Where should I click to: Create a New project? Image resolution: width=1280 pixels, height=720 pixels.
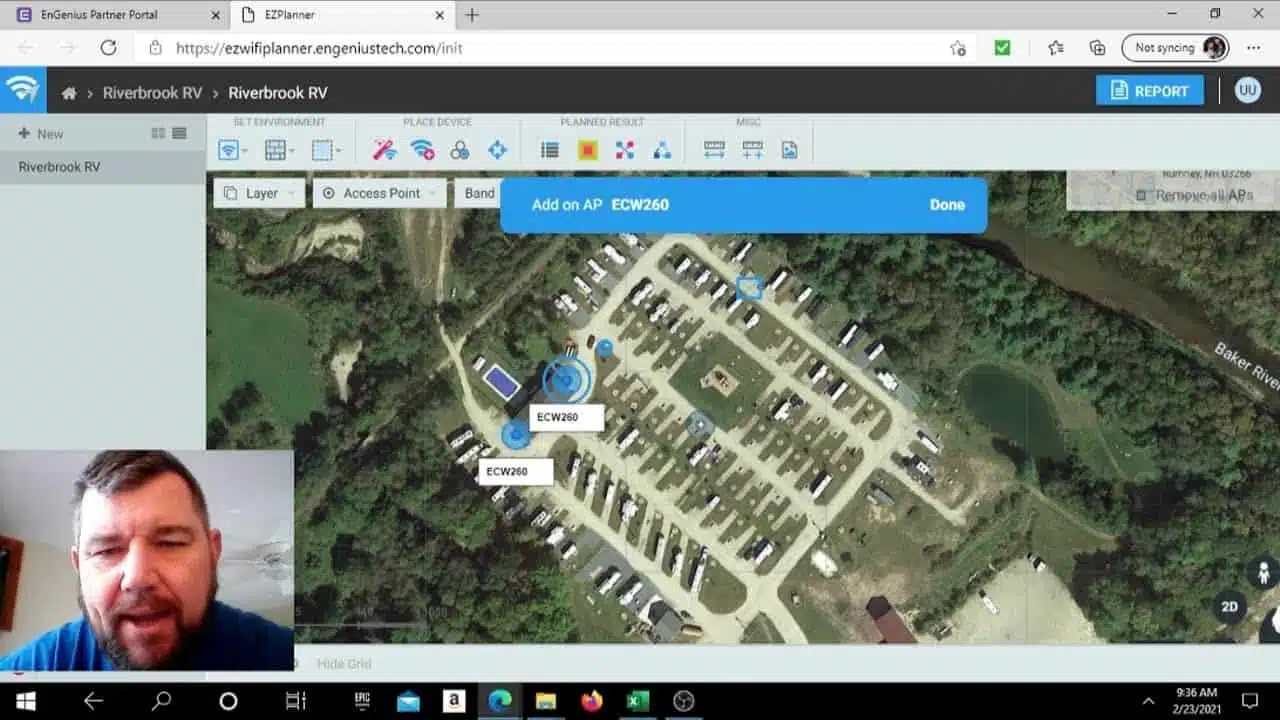pyautogui.click(x=41, y=133)
